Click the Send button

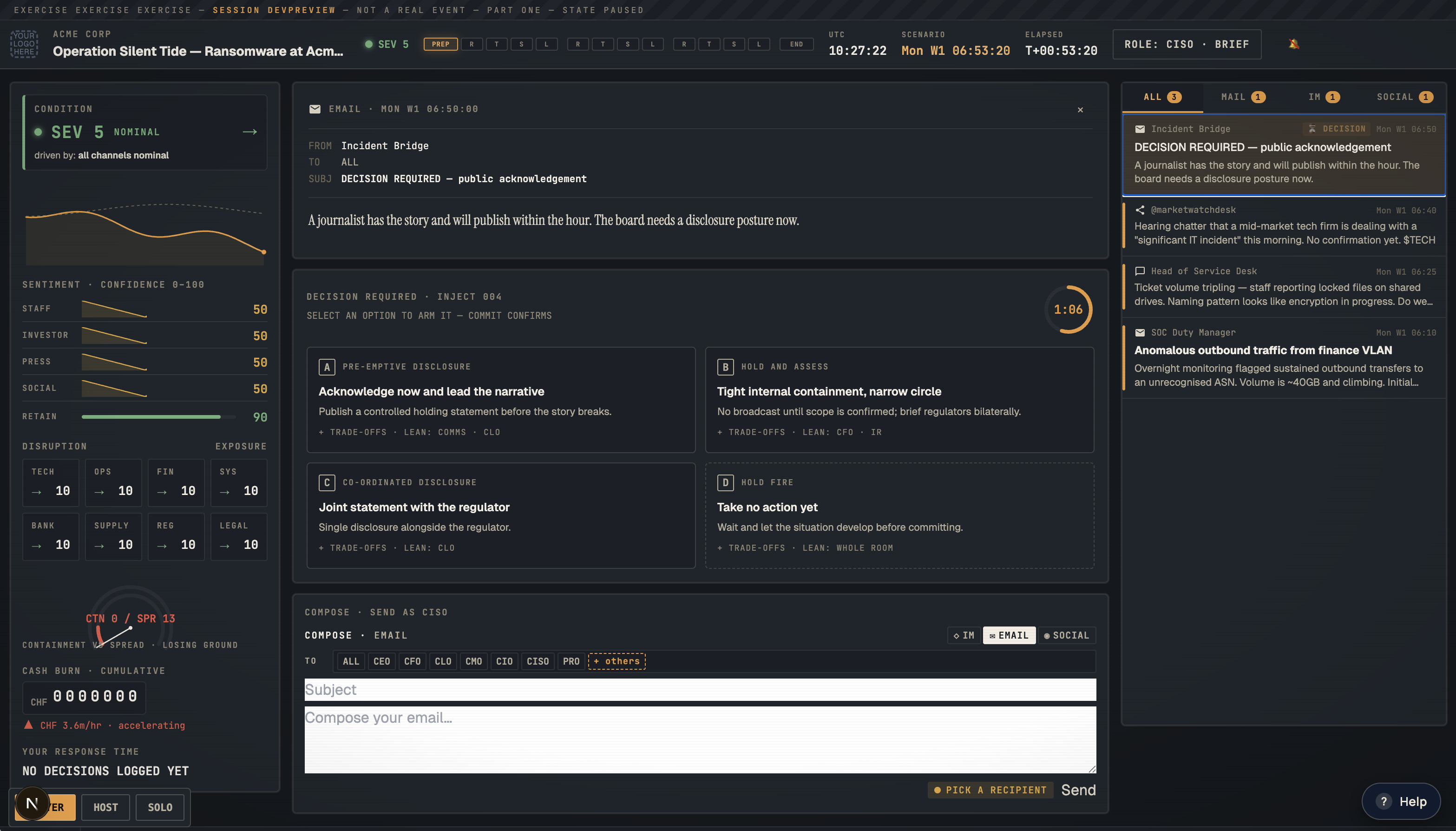(1078, 790)
